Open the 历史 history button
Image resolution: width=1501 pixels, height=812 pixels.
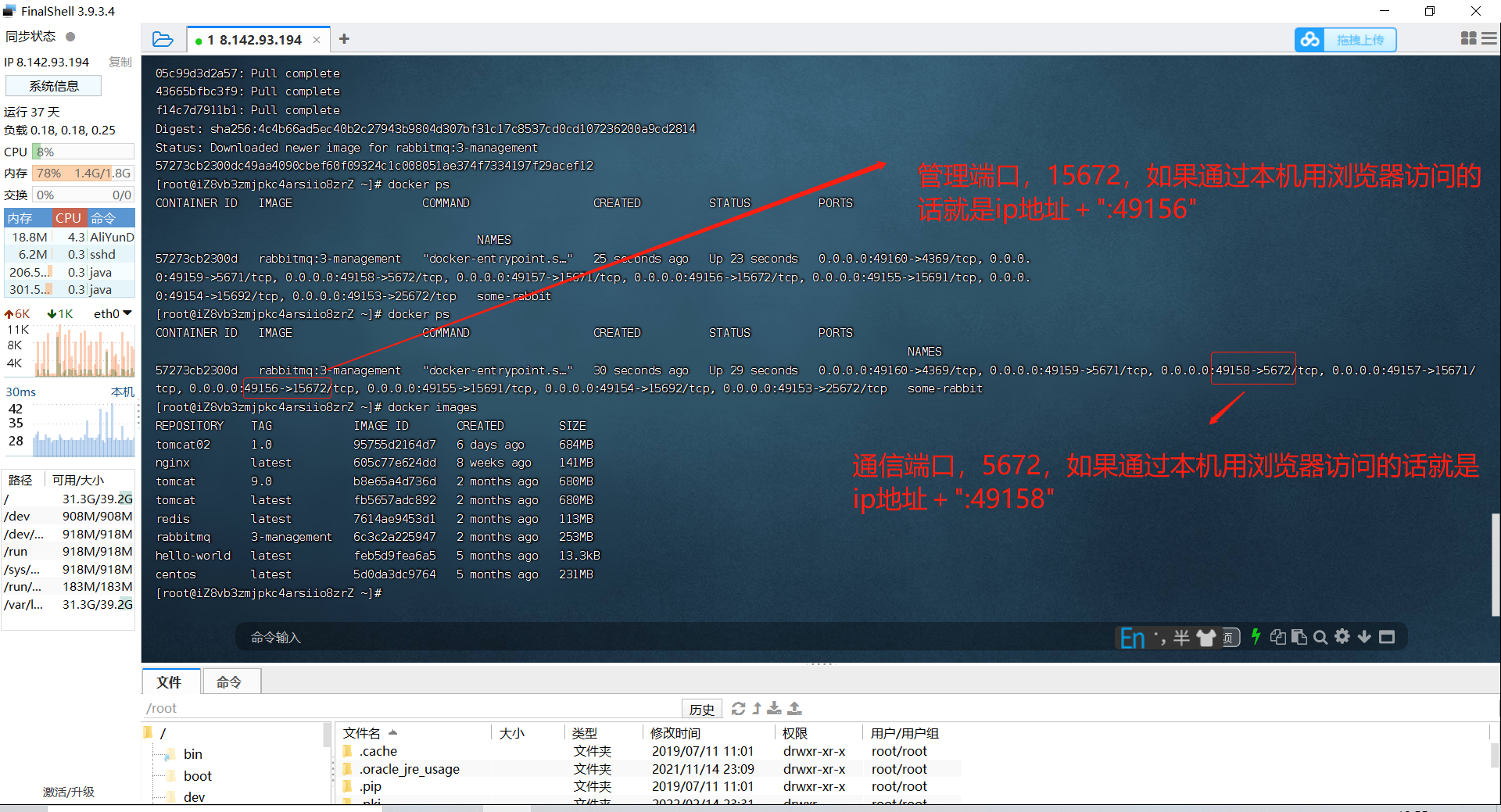coord(702,709)
